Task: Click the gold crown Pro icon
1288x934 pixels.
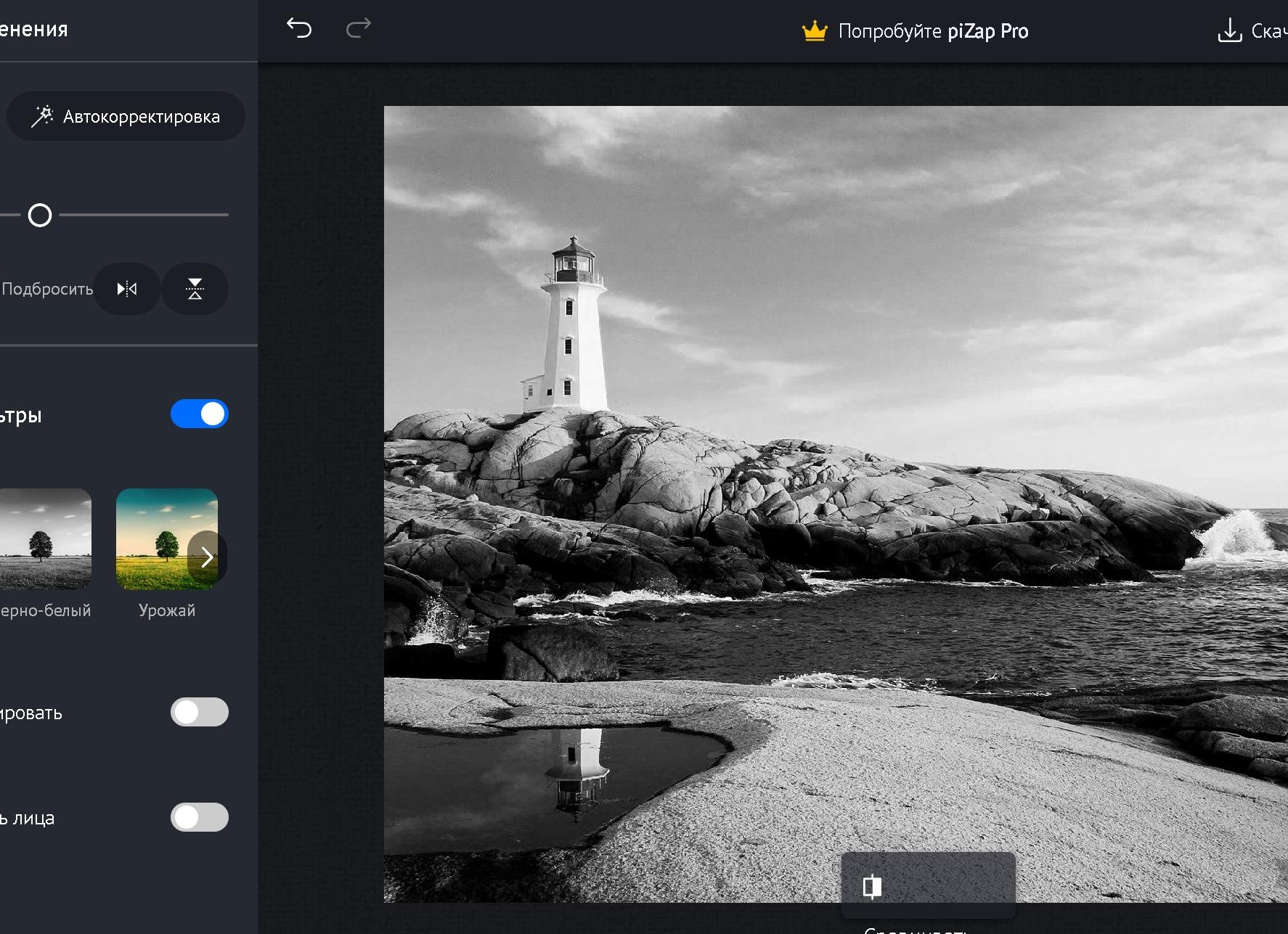Action: tap(815, 31)
